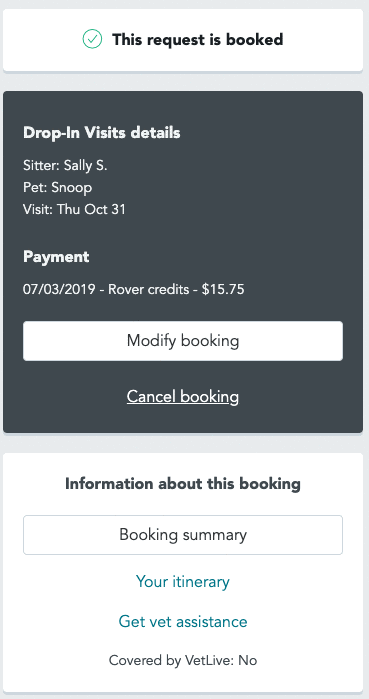Select the Visit: Thu Oct 31 line
Image resolution: width=369 pixels, height=699 pixels.
pyautogui.click(x=74, y=209)
